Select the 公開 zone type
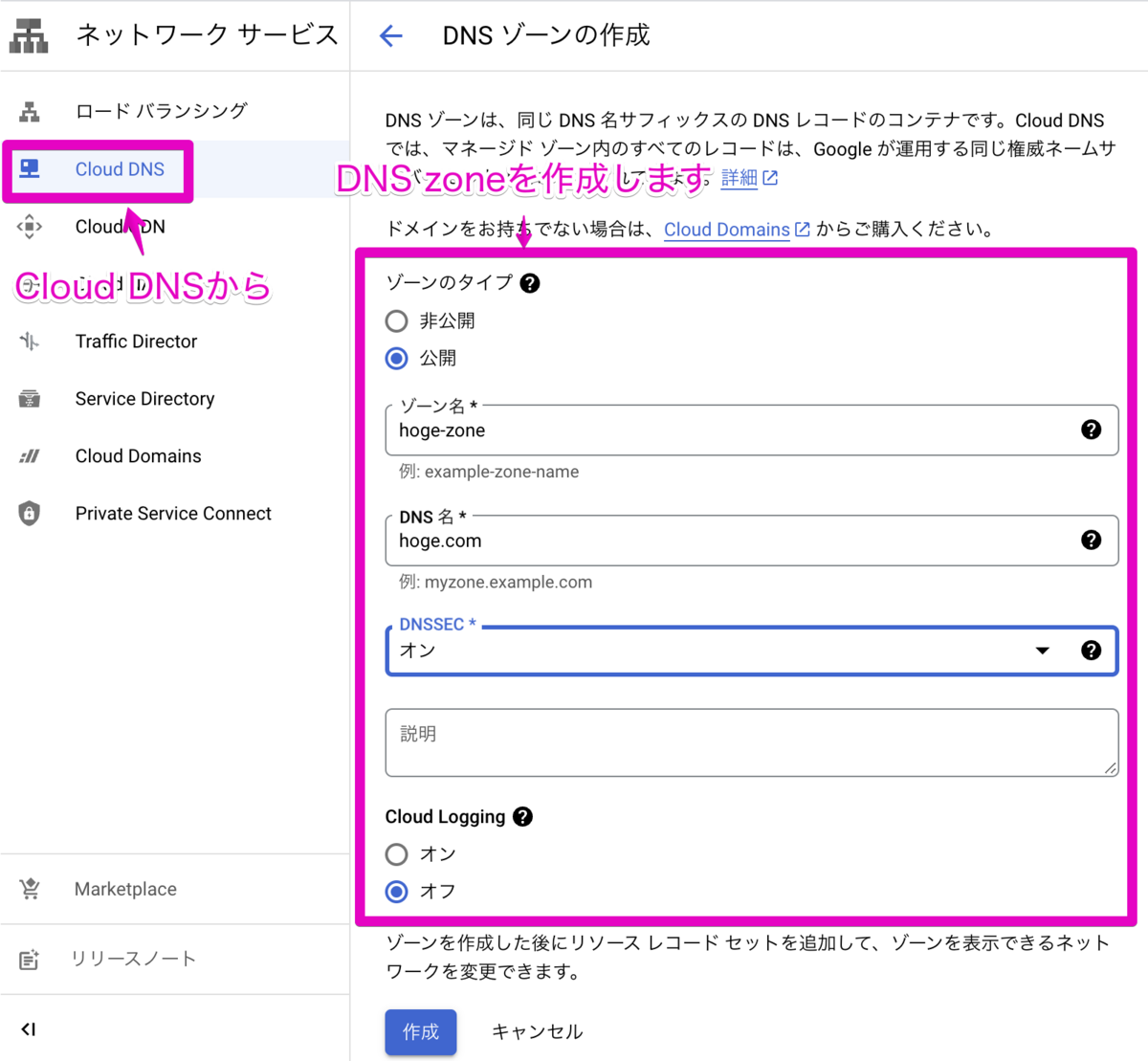The height and width of the screenshot is (1061, 1148). tap(396, 359)
